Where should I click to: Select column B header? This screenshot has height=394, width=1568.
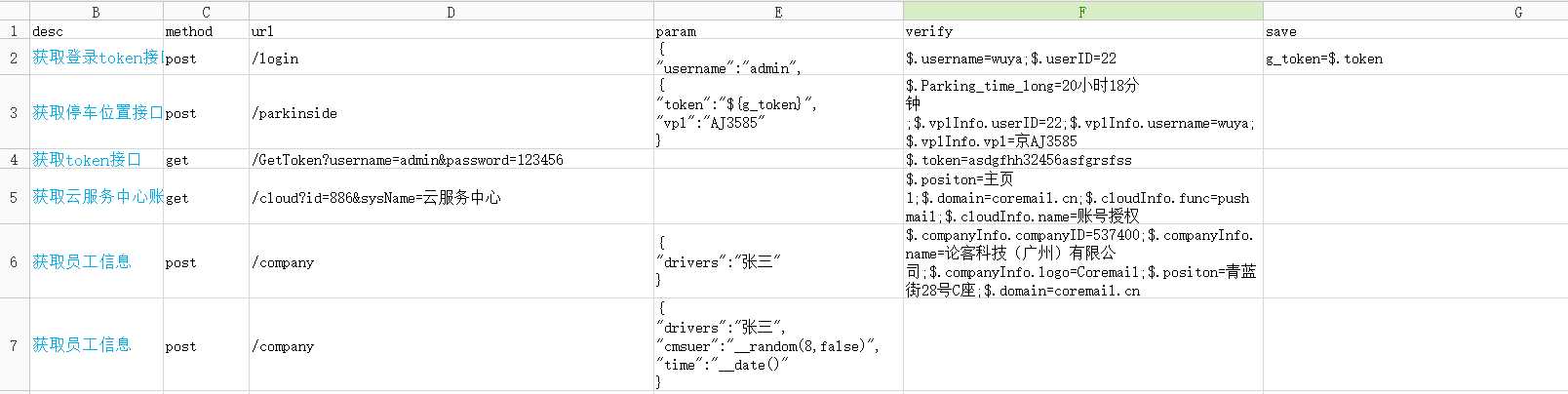[x=96, y=12]
